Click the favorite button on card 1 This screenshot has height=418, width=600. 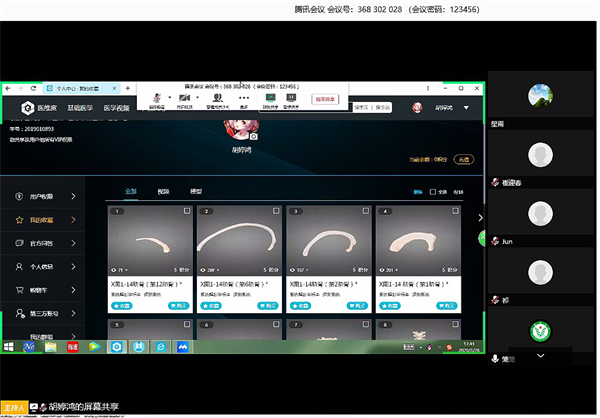(x=122, y=306)
